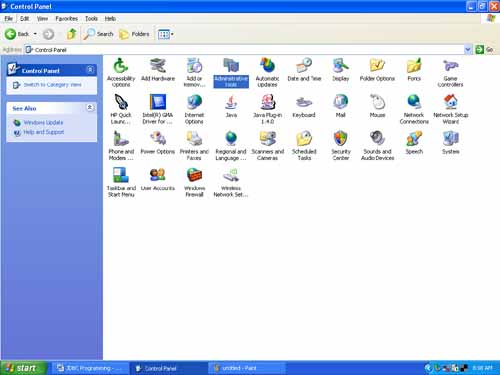Open the Tools menu
Viewport: 500px width, 375px height.
(x=91, y=19)
